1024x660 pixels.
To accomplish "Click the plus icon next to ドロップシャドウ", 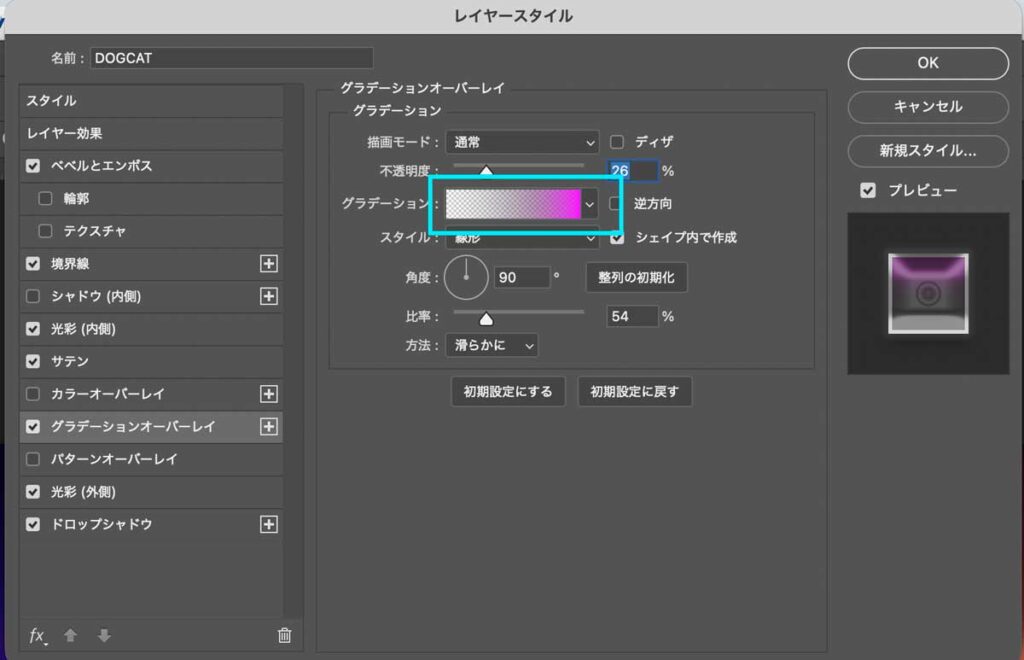I will 268,524.
